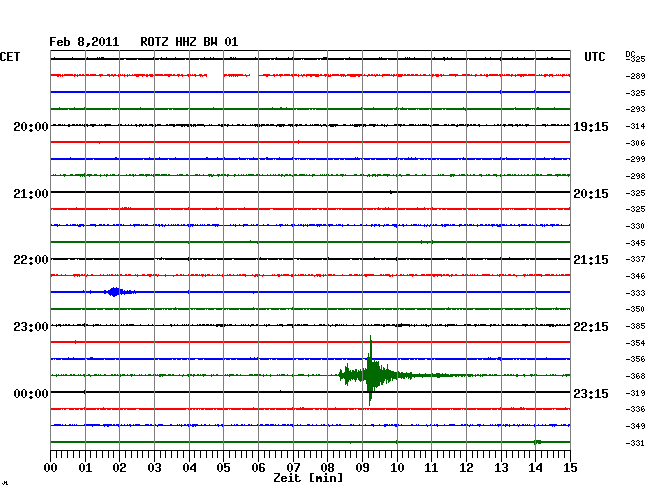This screenshot has height=494, width=650.
Task: Click the DC value '-385'
Action: (635, 326)
